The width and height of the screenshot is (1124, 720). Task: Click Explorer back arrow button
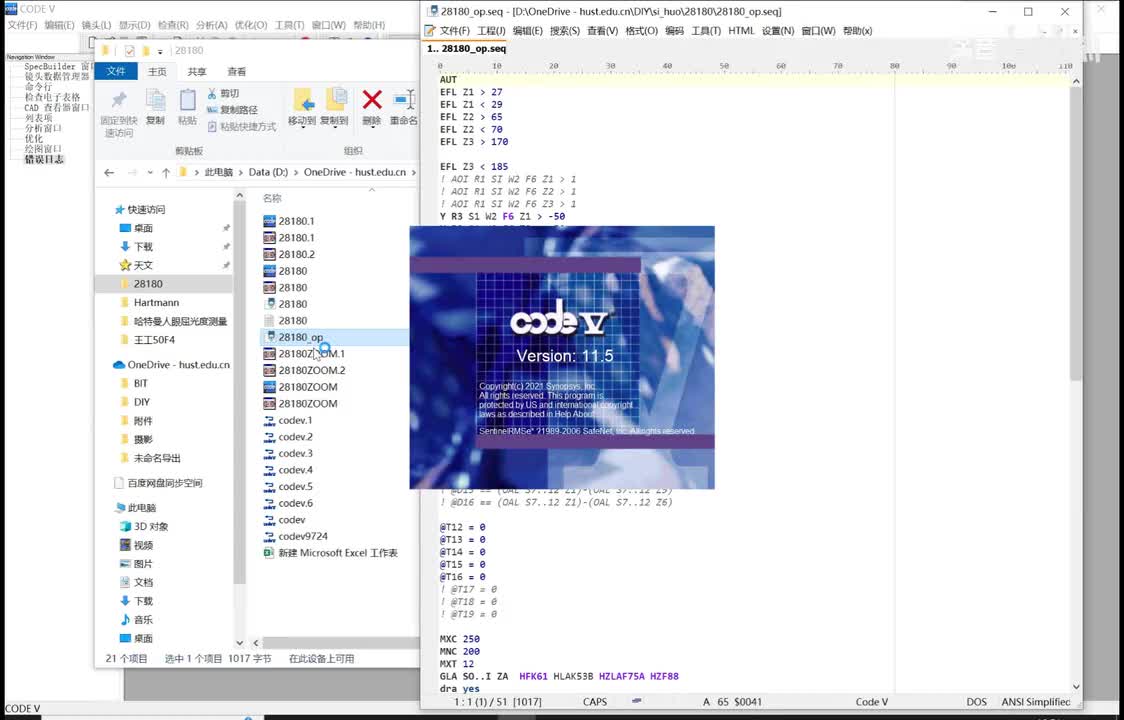click(x=109, y=172)
